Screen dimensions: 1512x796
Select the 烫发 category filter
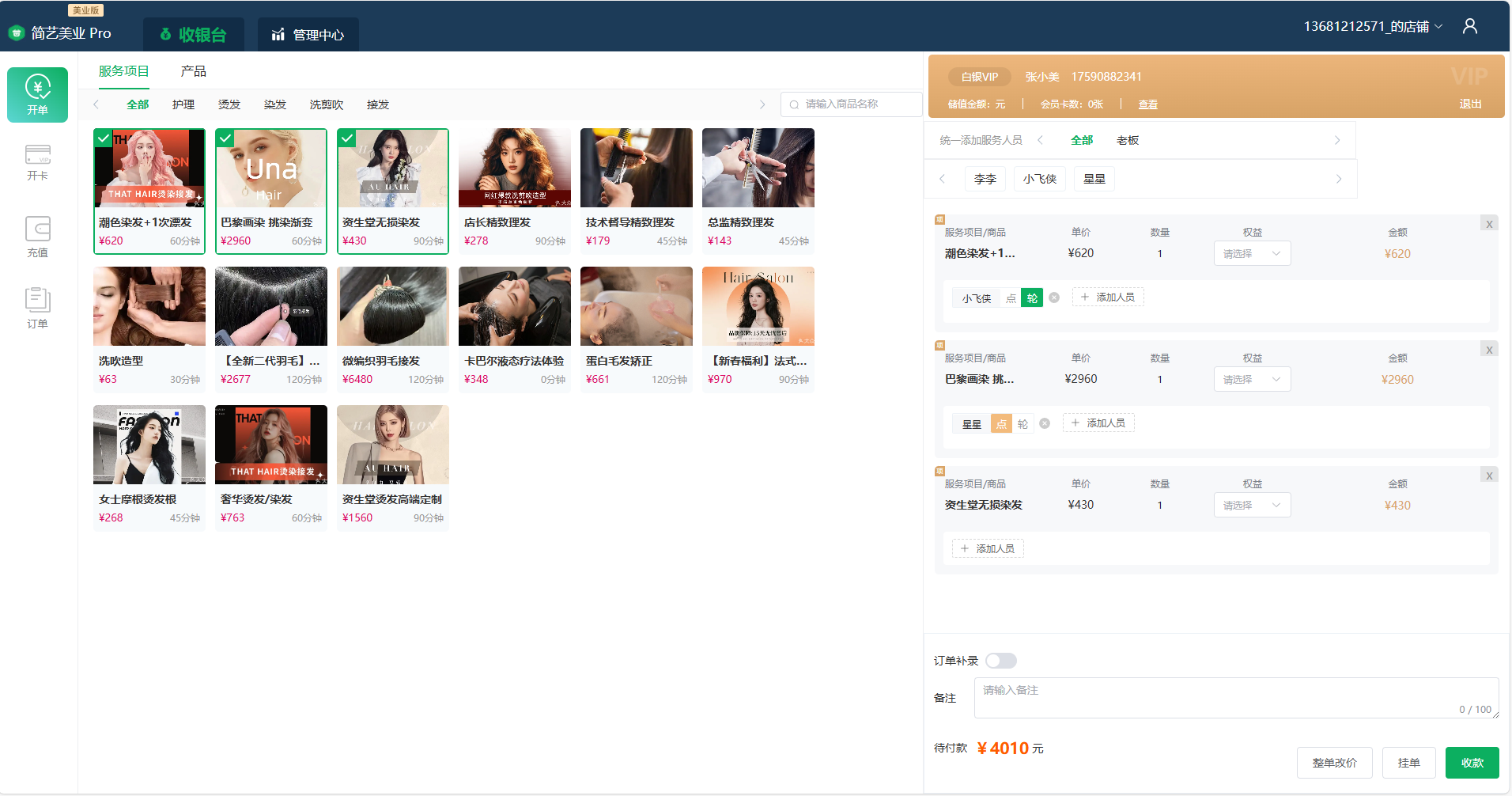(x=229, y=104)
